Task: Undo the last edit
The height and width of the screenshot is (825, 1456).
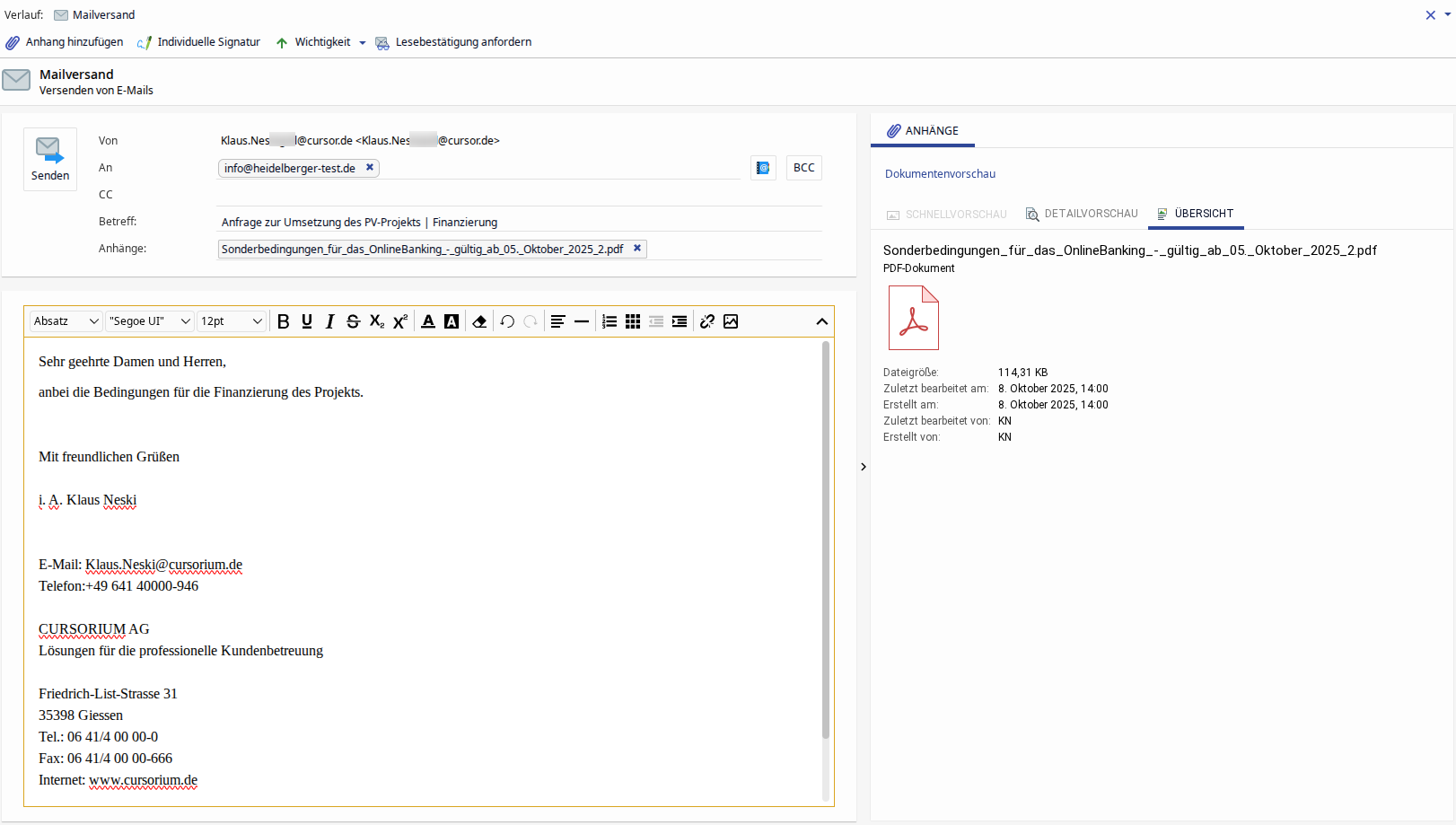Action: click(x=507, y=321)
